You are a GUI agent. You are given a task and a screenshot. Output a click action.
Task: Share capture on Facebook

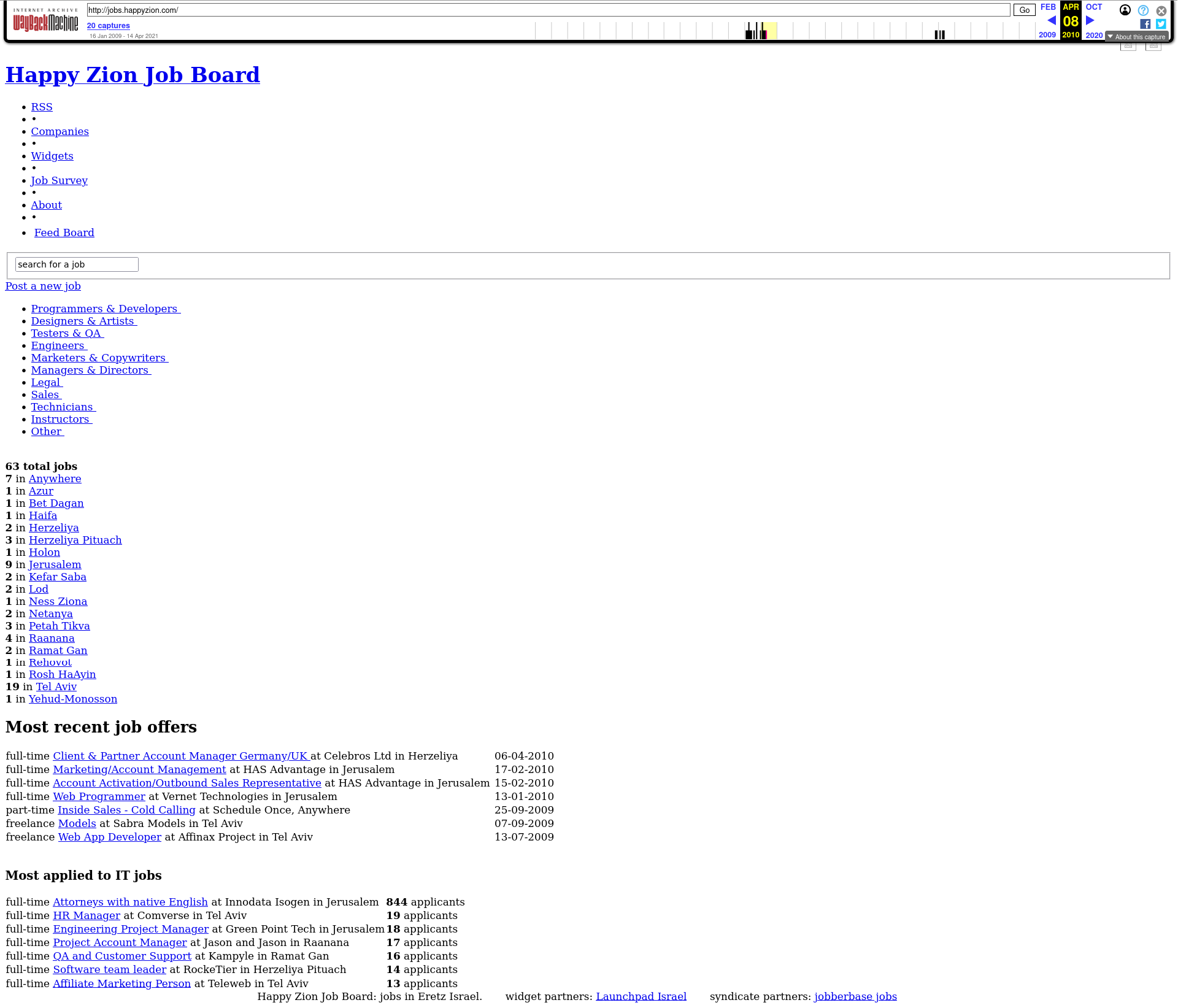tap(1145, 24)
